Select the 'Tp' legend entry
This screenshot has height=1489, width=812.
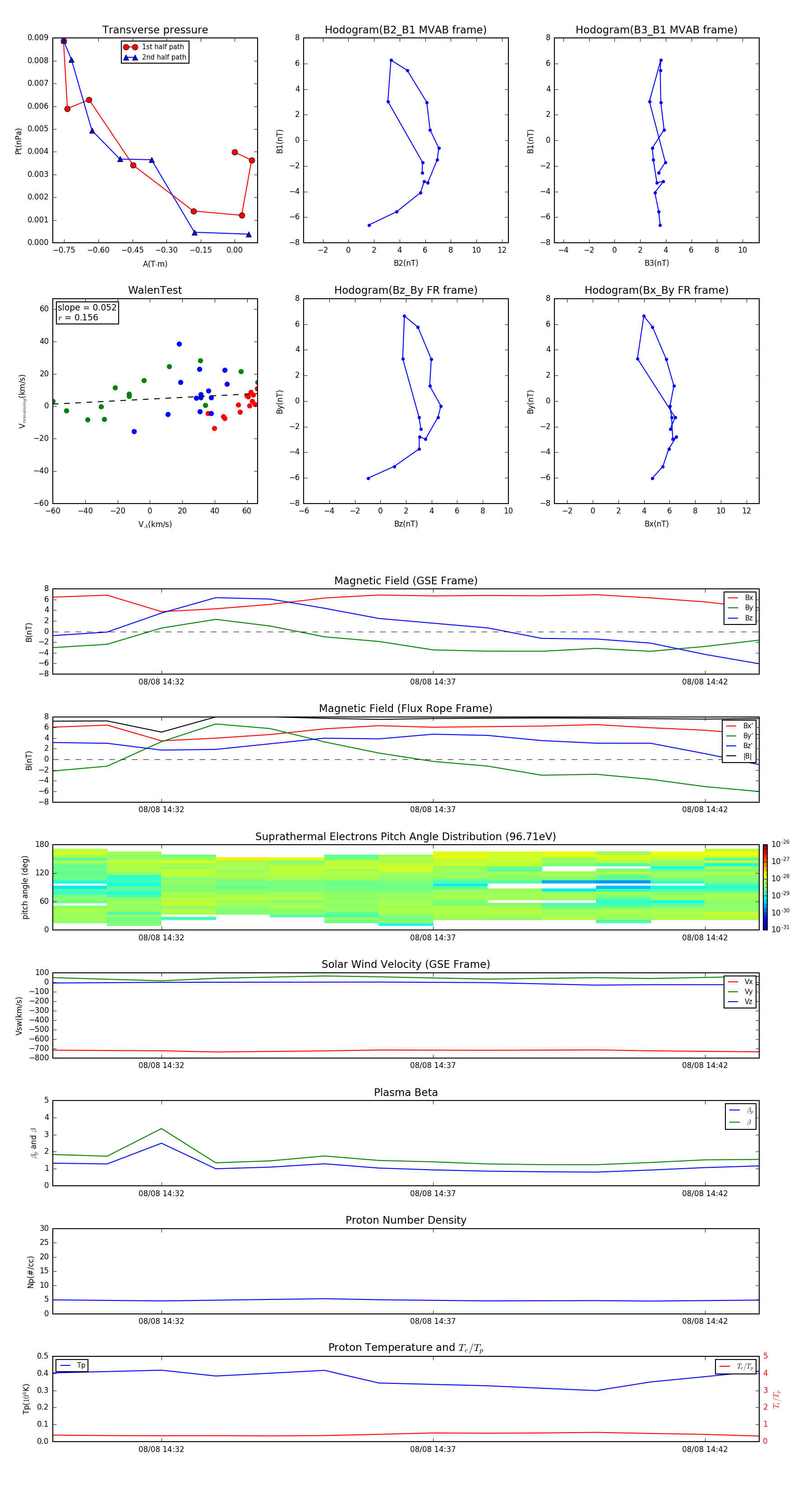[x=72, y=1365]
